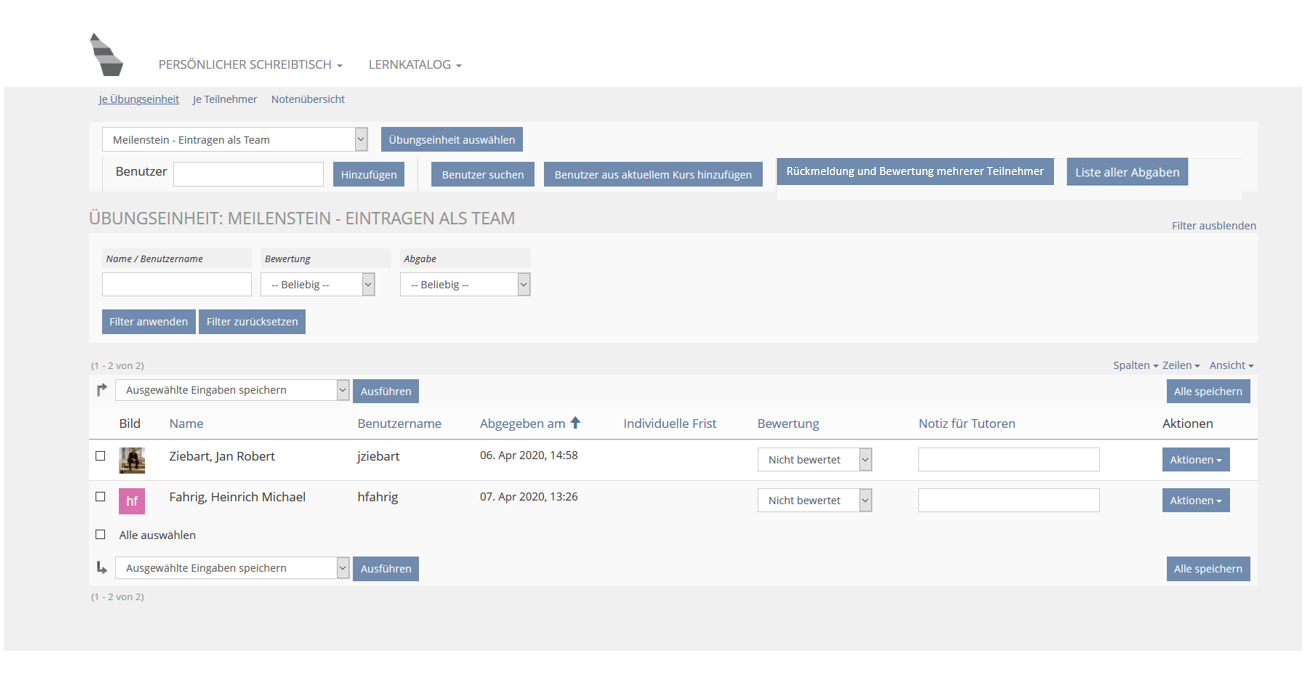Click the bottom multi-action arrow icon

[x=101, y=568]
